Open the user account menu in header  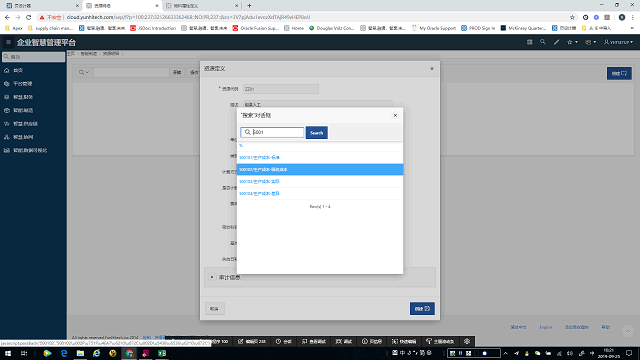point(618,42)
